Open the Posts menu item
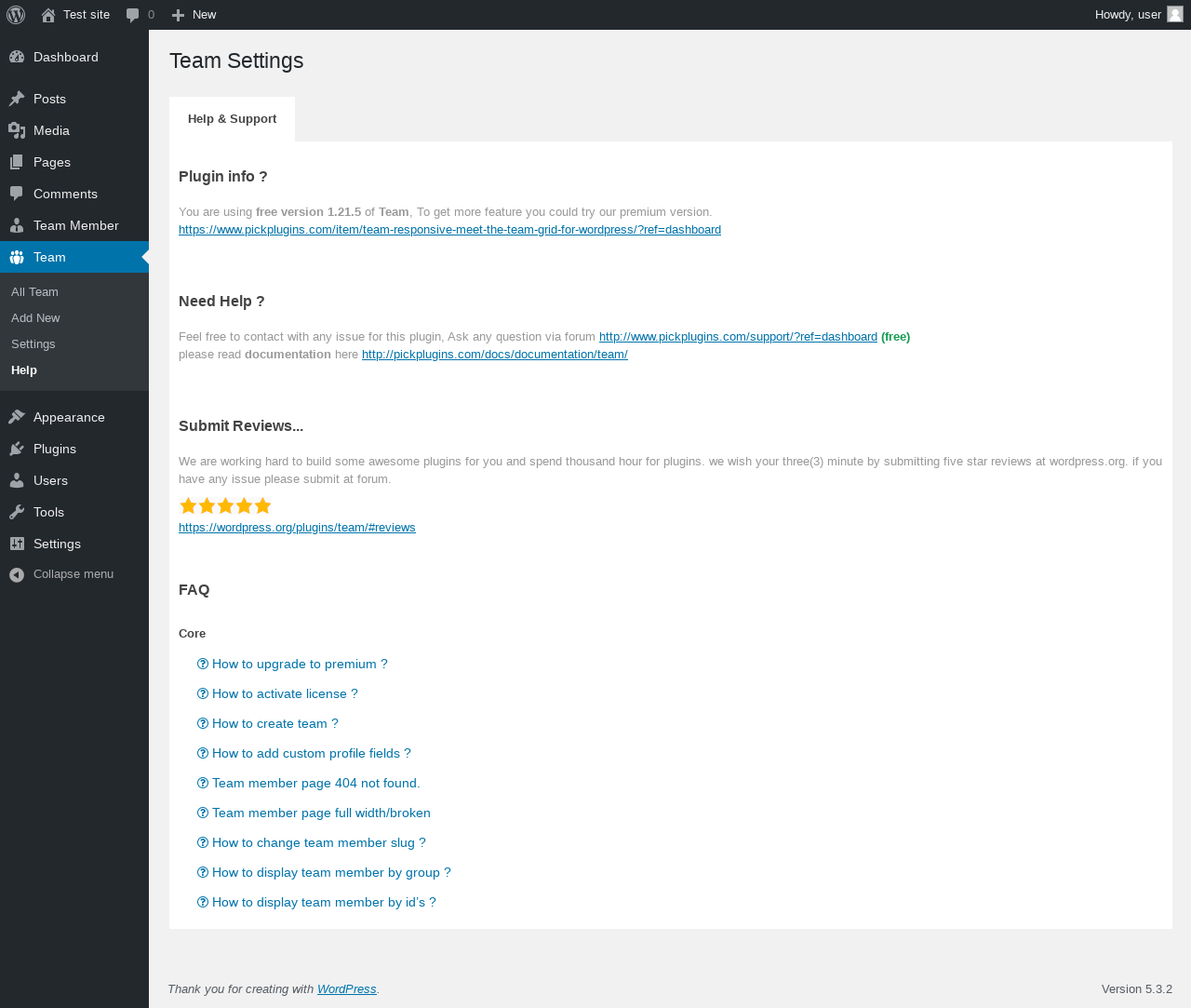 tap(74, 99)
